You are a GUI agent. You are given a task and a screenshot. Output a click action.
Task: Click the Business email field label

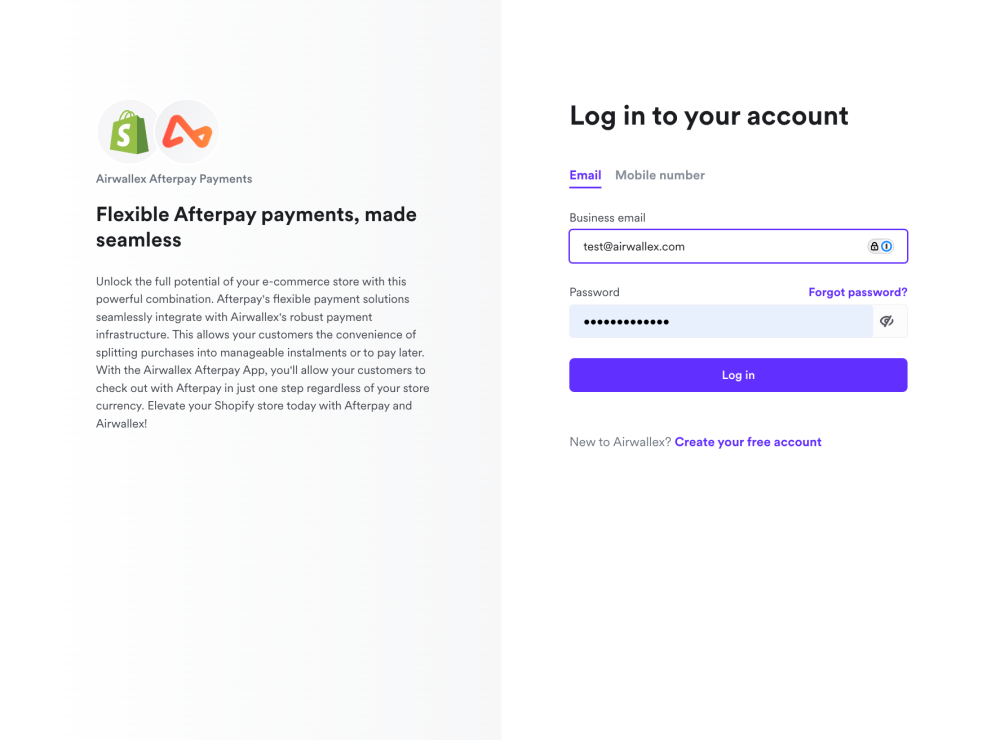[607, 217]
